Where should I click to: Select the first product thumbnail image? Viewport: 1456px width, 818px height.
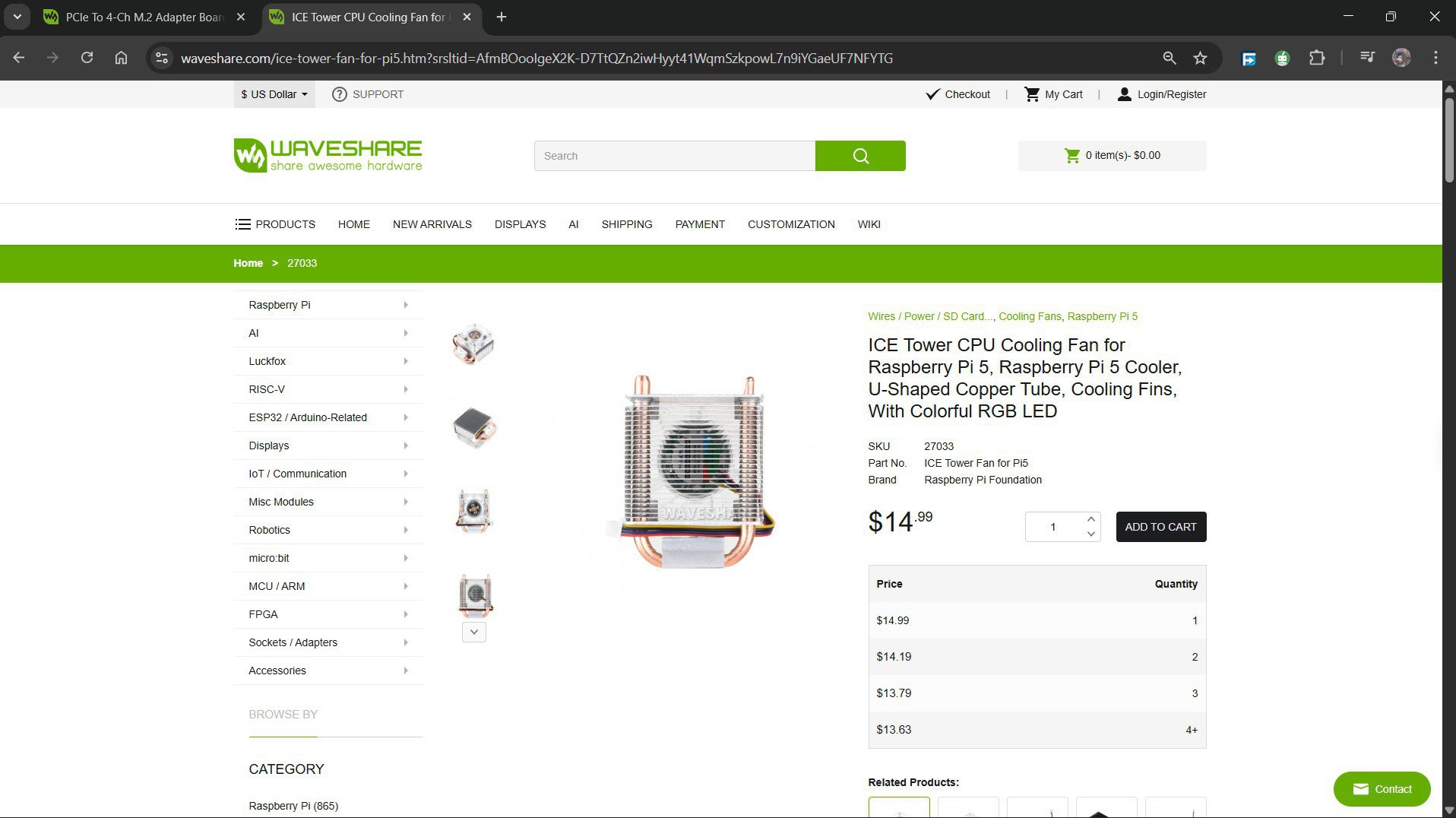point(473,344)
